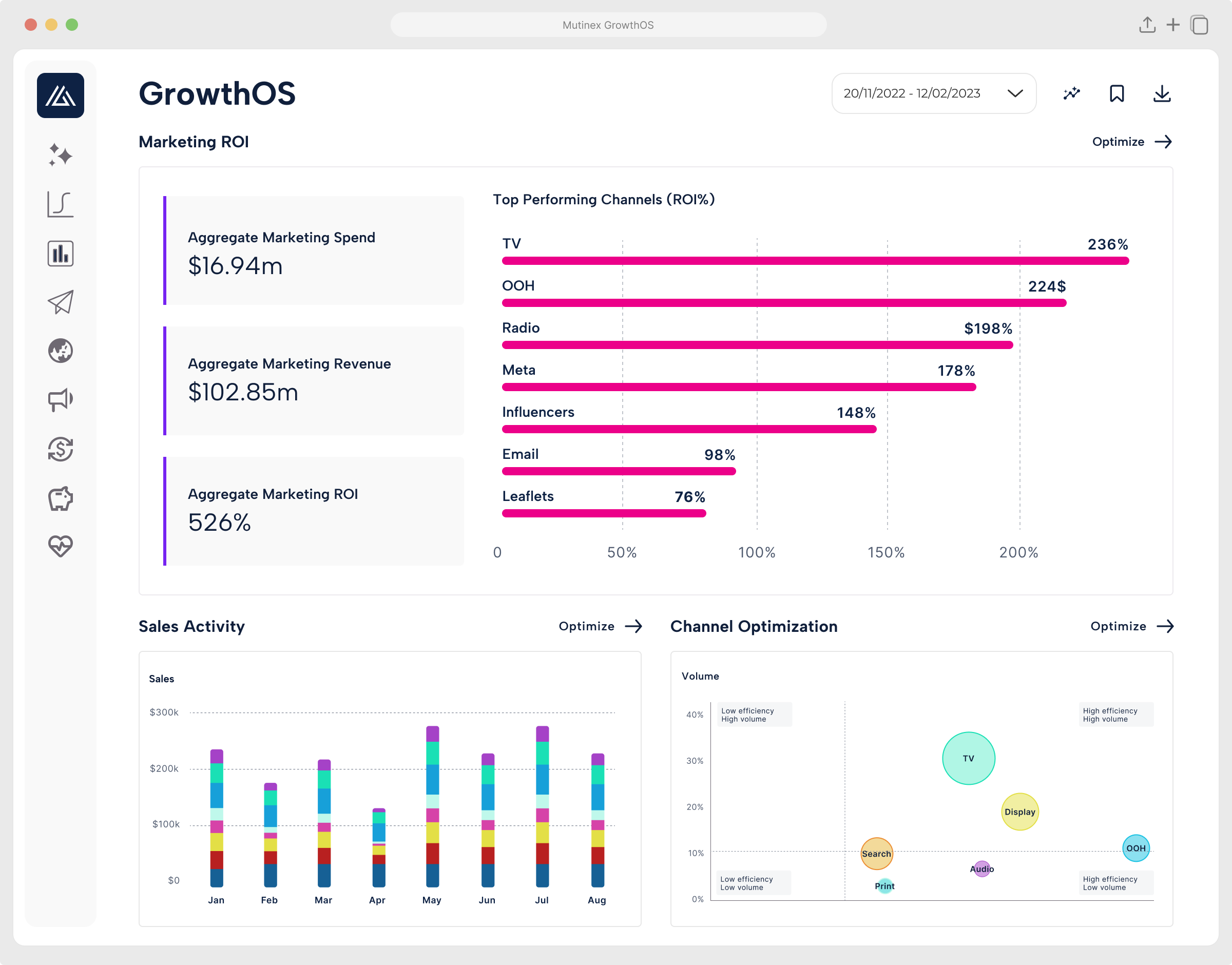Select the Aggregate Marketing Revenue card
The width and height of the screenshot is (1232, 965).
pyautogui.click(x=314, y=381)
